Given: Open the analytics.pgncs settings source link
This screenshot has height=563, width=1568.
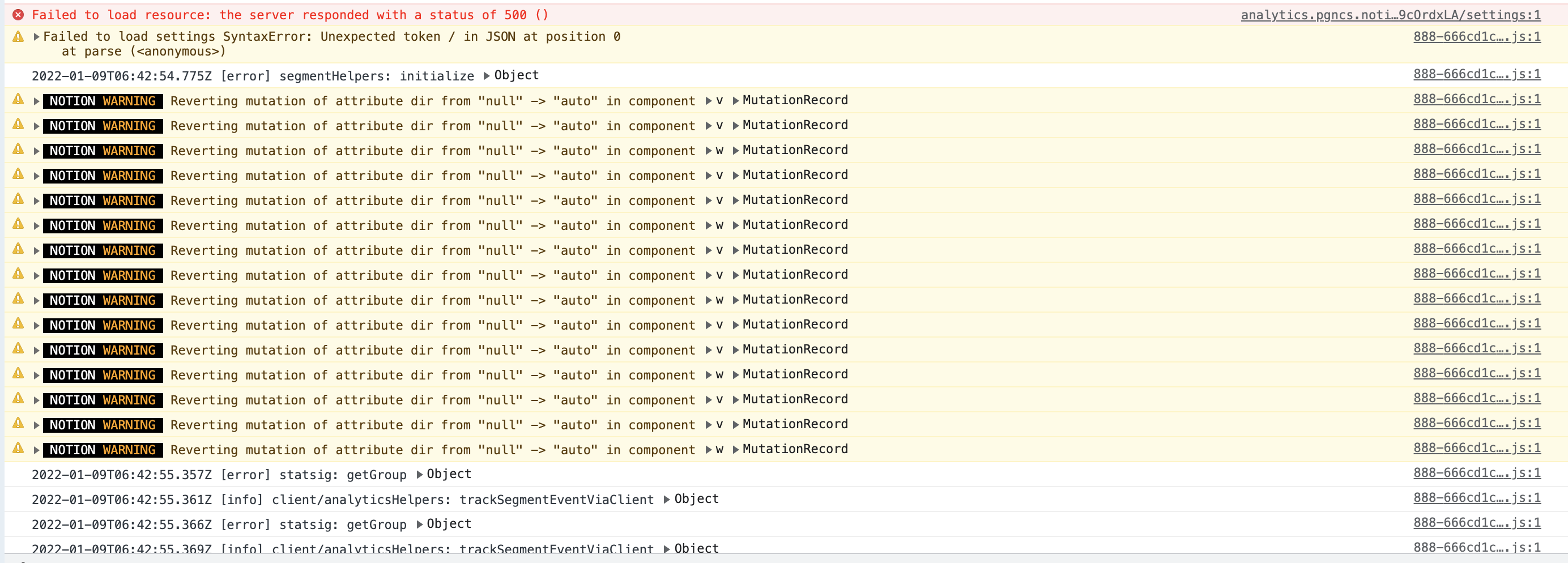Looking at the screenshot, I should [x=1391, y=15].
